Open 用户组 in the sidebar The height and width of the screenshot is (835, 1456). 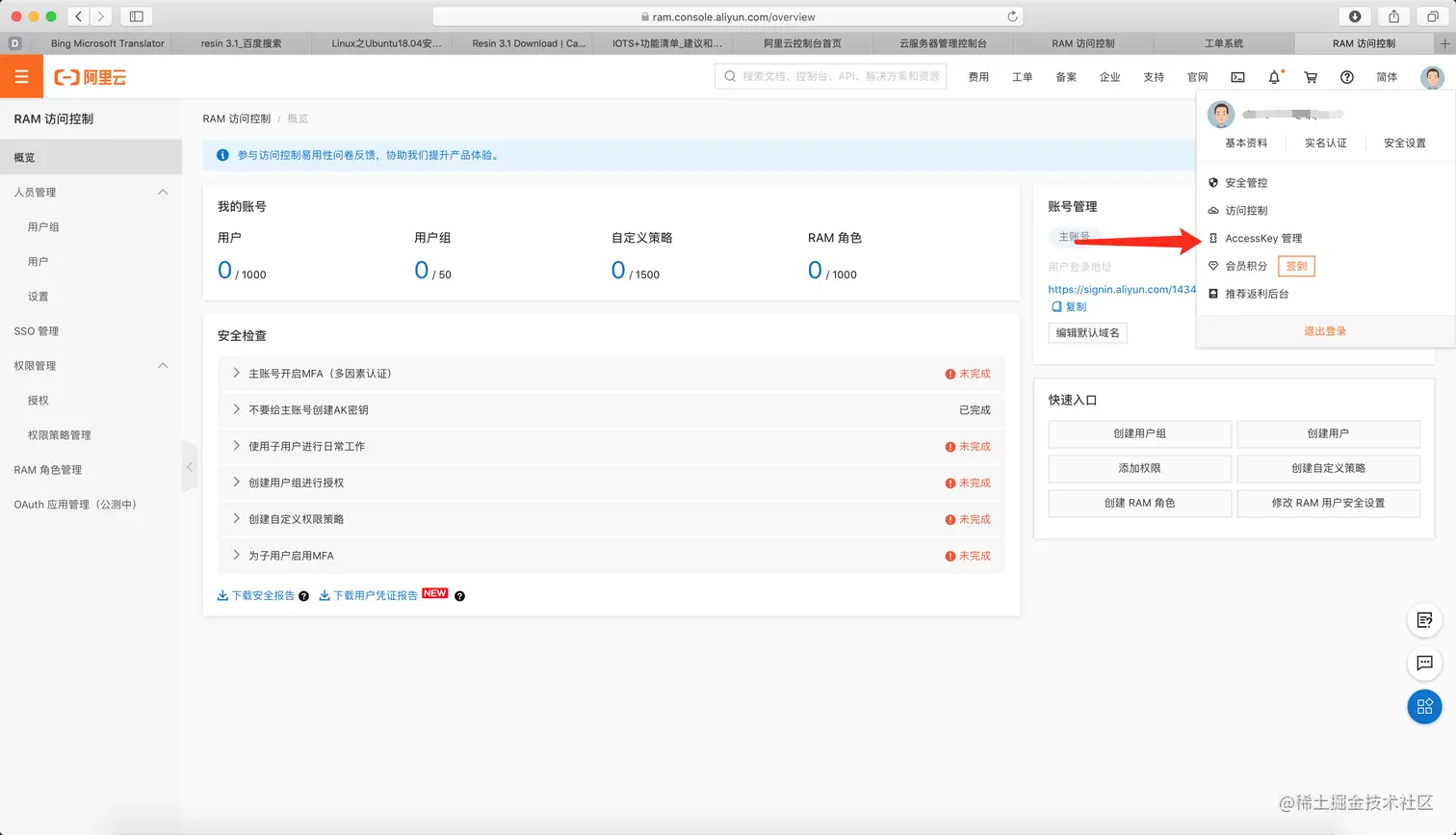(x=43, y=227)
